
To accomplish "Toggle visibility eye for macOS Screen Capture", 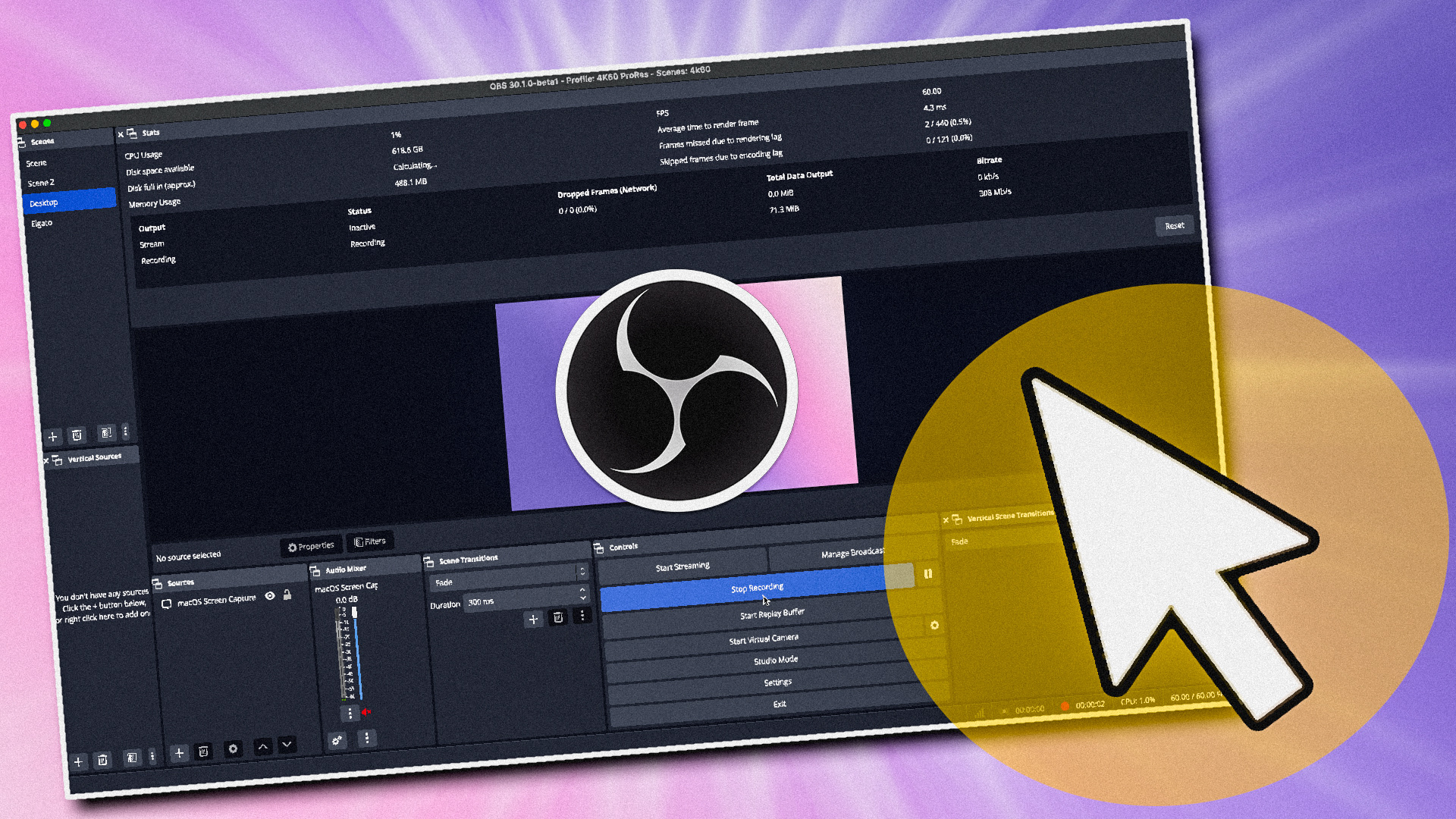I will coord(270,596).
